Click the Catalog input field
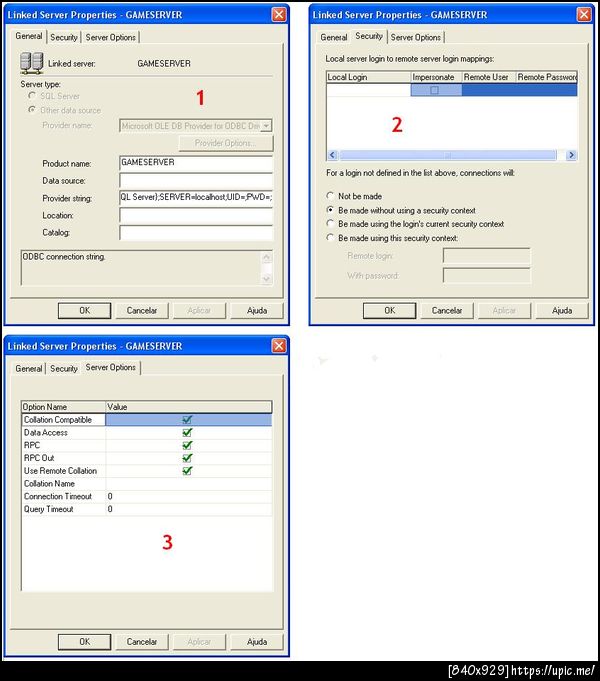 tap(196, 232)
